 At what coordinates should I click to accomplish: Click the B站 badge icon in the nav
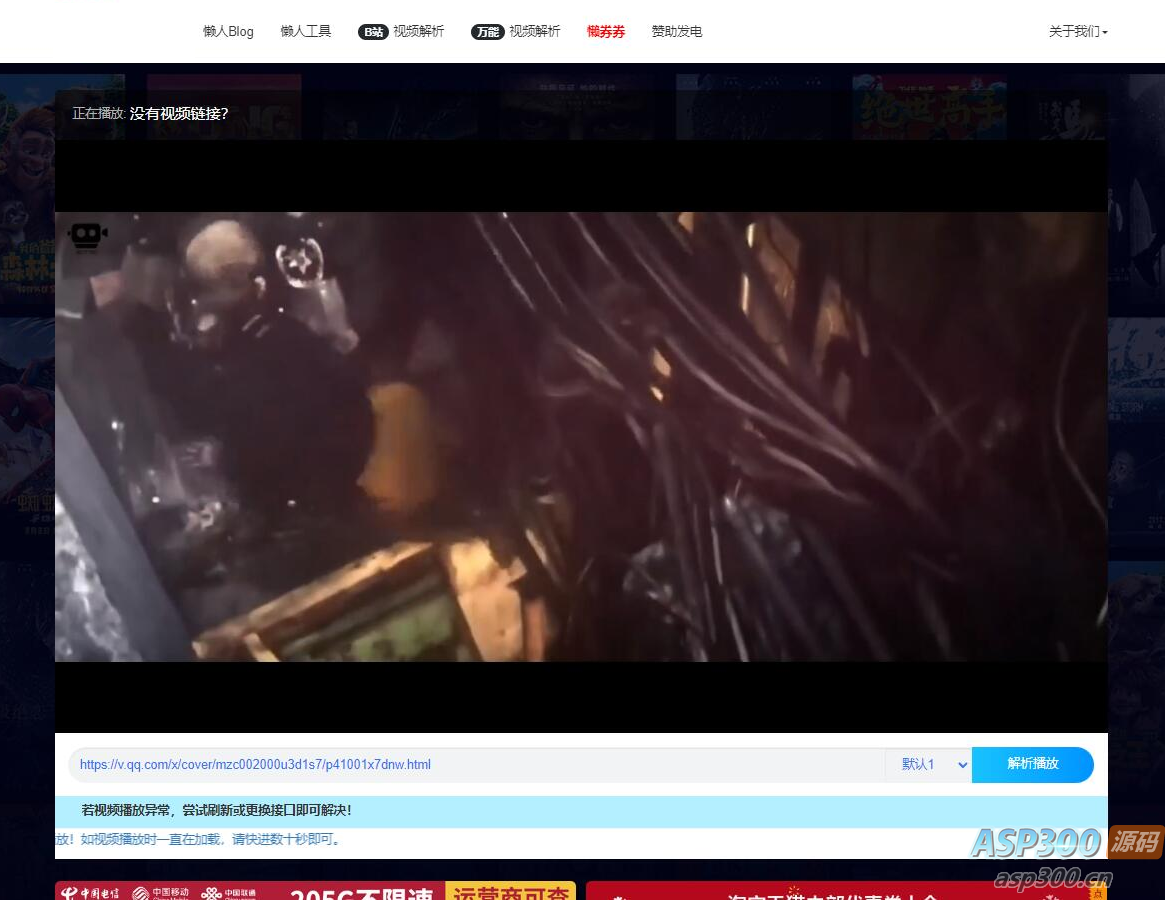[373, 32]
